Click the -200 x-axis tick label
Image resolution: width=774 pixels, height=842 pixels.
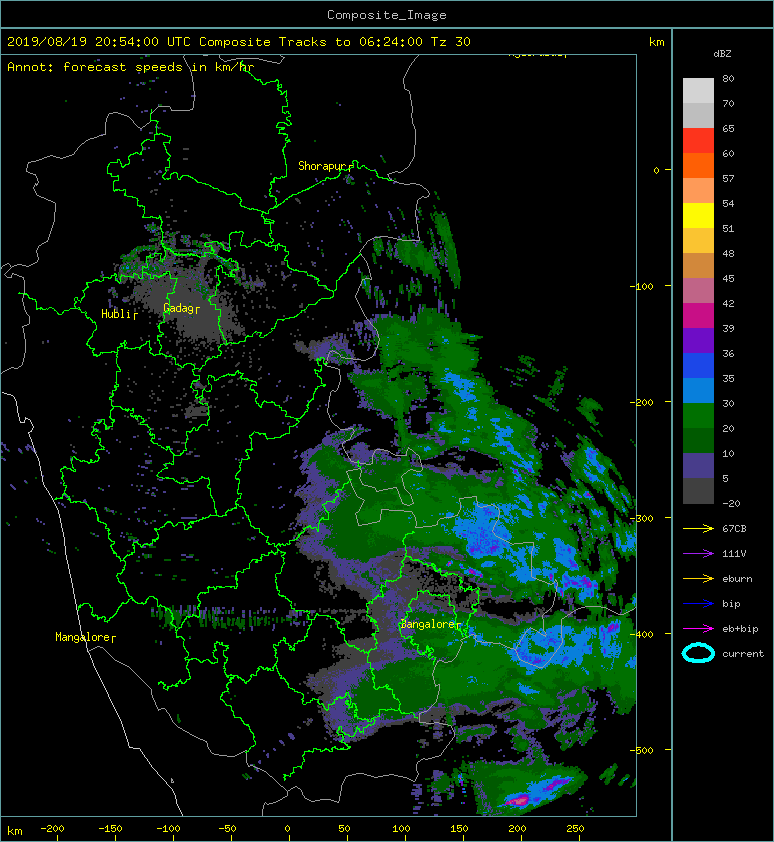pyautogui.click(x=52, y=829)
